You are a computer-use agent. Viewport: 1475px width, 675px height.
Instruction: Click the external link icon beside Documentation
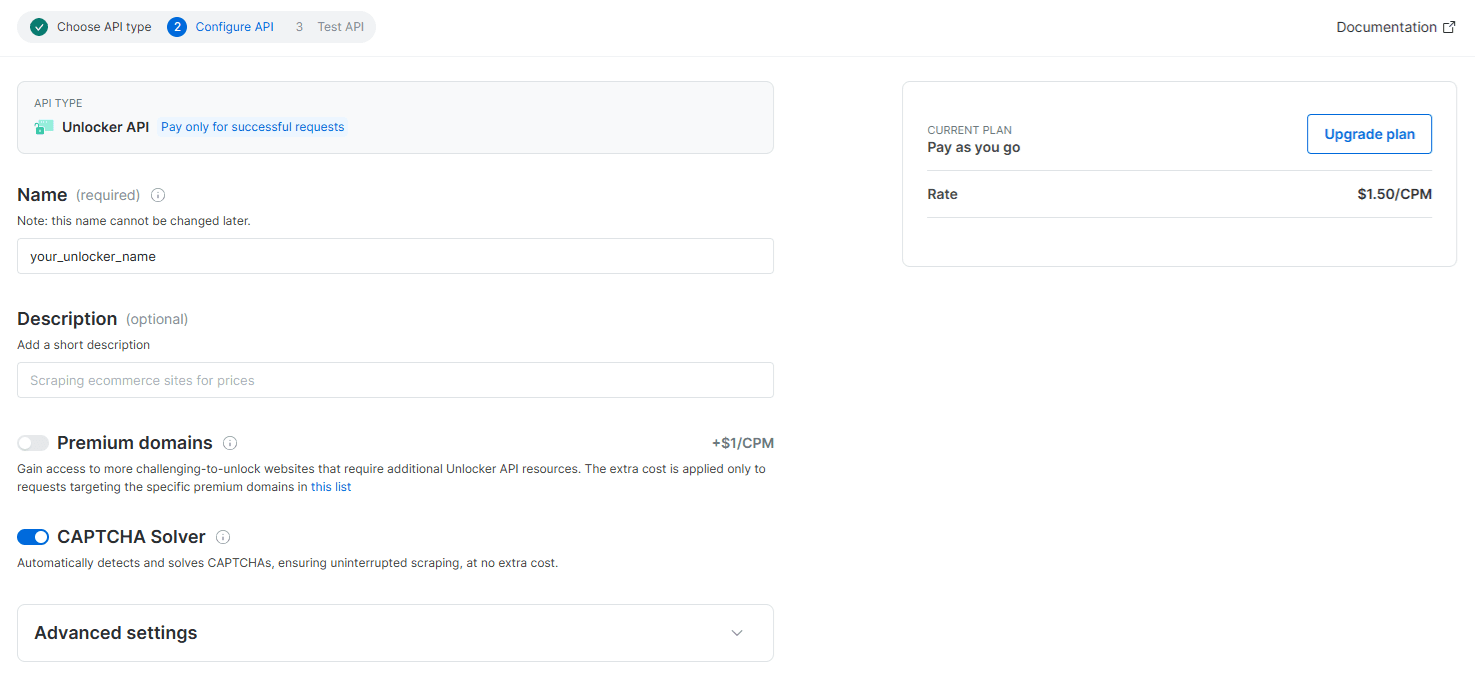coord(1450,26)
